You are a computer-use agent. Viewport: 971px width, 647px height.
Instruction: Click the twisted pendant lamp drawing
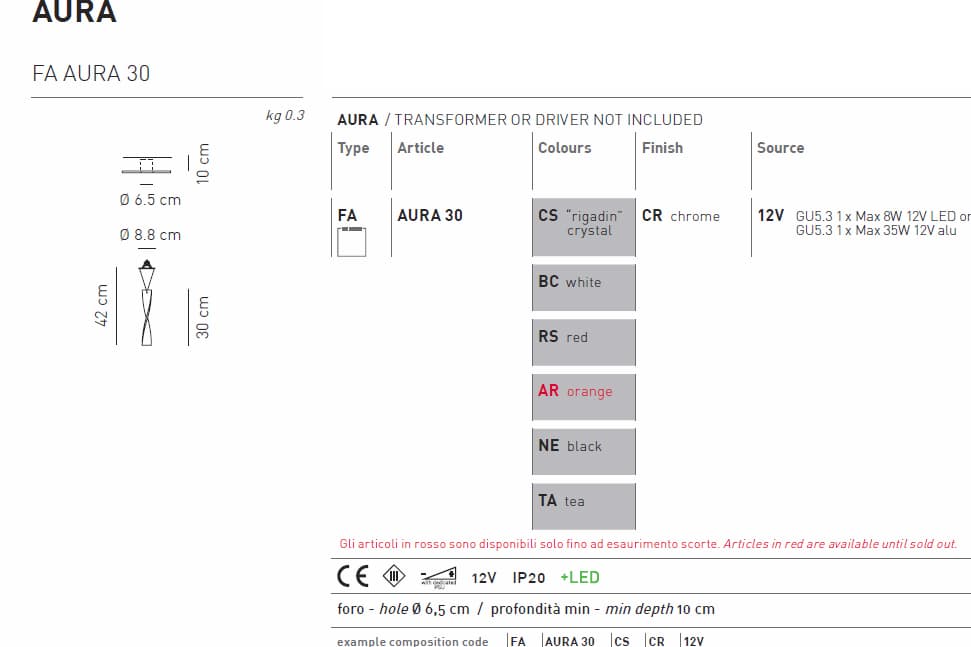coord(148,304)
